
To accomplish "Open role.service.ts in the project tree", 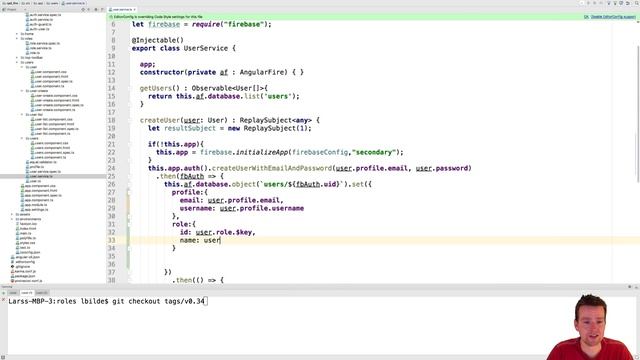I will [40, 48].
